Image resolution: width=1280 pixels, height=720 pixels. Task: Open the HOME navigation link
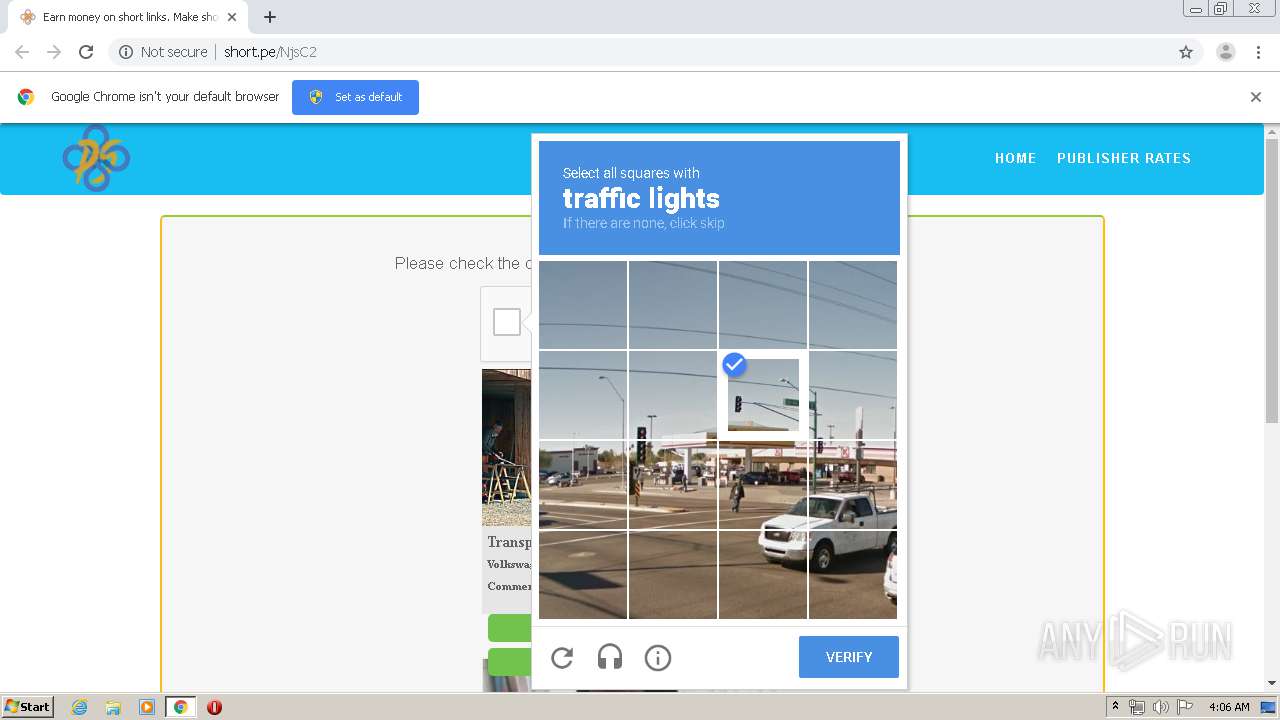coord(1015,158)
